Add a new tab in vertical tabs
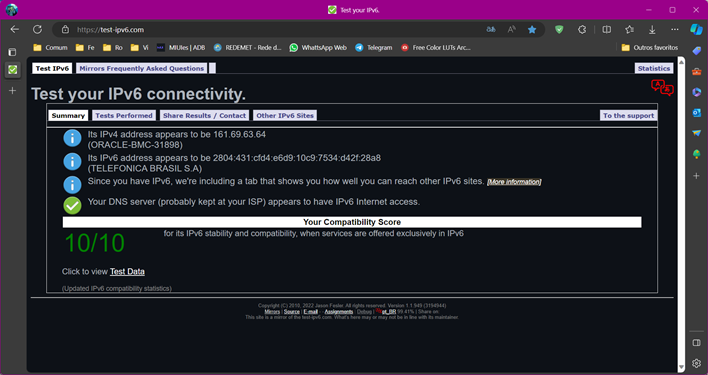Viewport: 708px width, 375px height. (x=12, y=91)
